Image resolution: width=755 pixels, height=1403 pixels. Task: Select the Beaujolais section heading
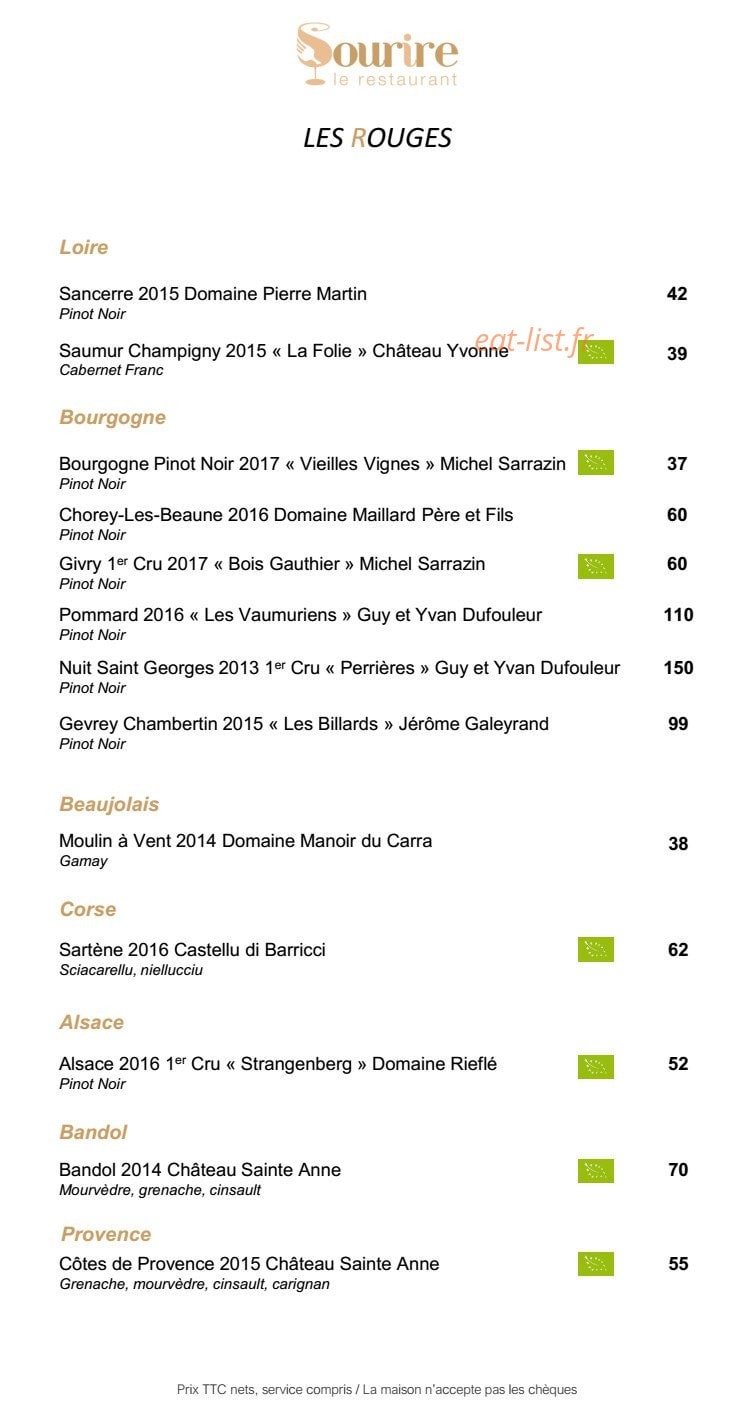point(109,805)
